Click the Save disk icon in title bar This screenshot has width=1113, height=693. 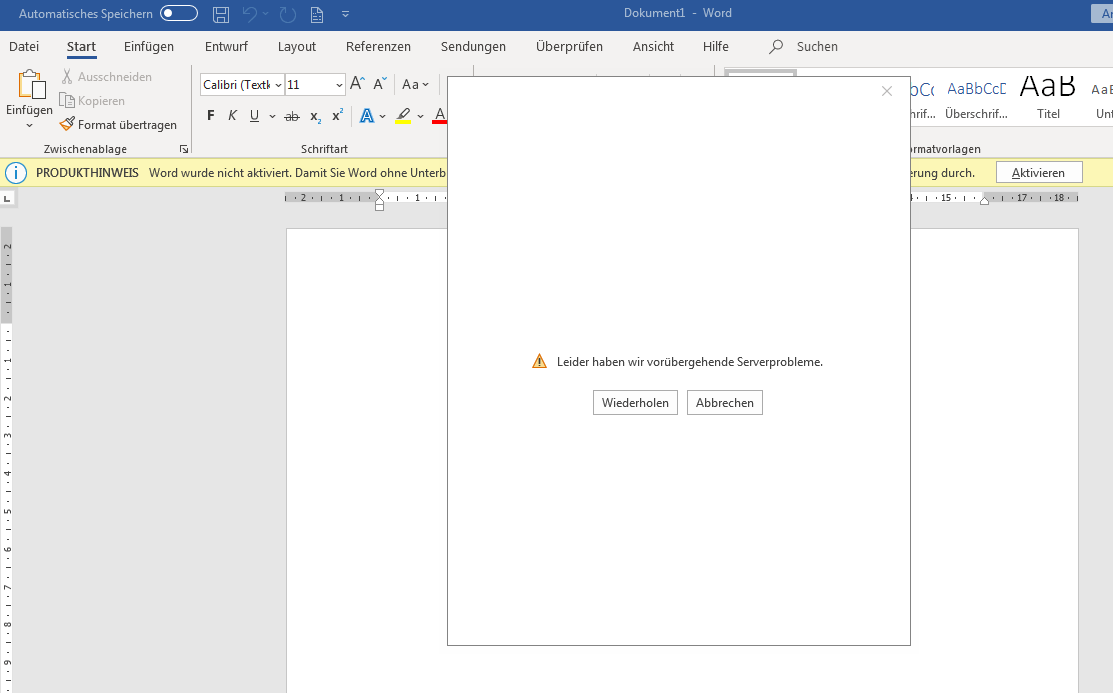point(221,14)
